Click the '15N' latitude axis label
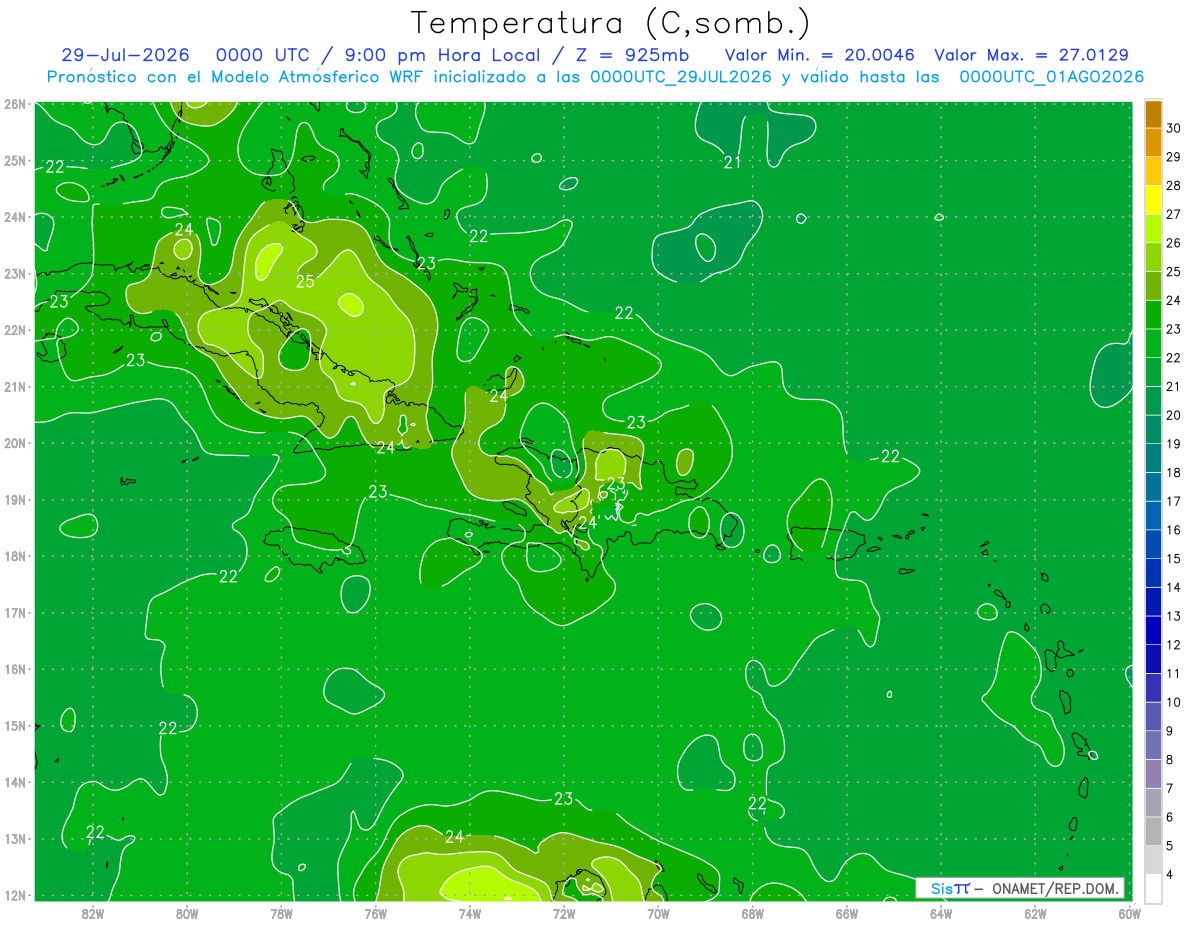1200x927 pixels. (15, 726)
